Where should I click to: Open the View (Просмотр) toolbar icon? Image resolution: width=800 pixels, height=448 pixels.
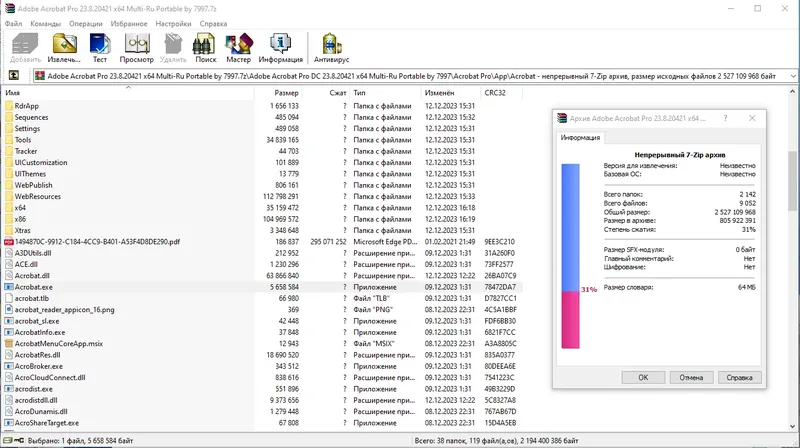[x=137, y=44]
